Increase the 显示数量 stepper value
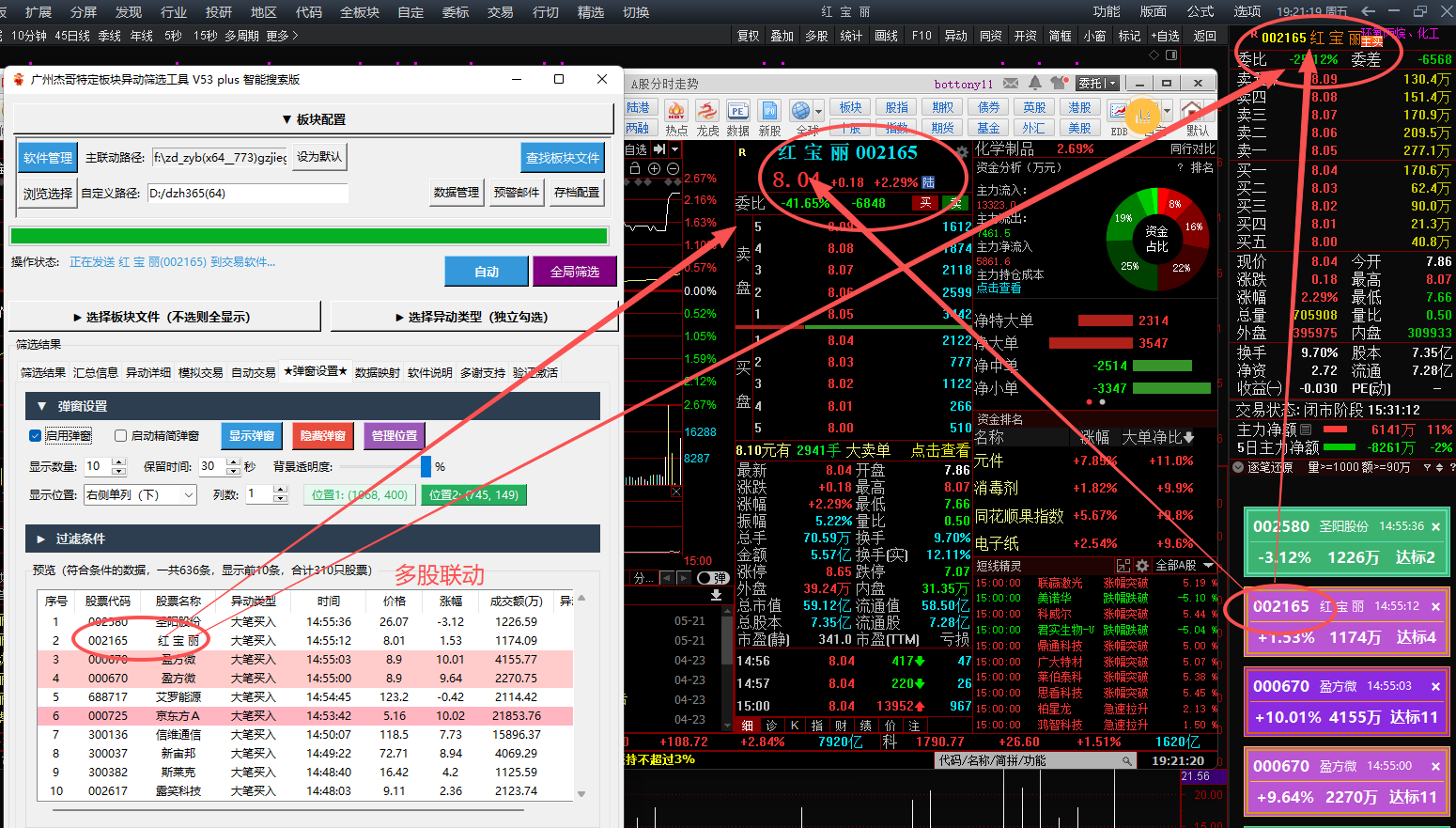This screenshot has width=1456, height=828. tap(118, 461)
